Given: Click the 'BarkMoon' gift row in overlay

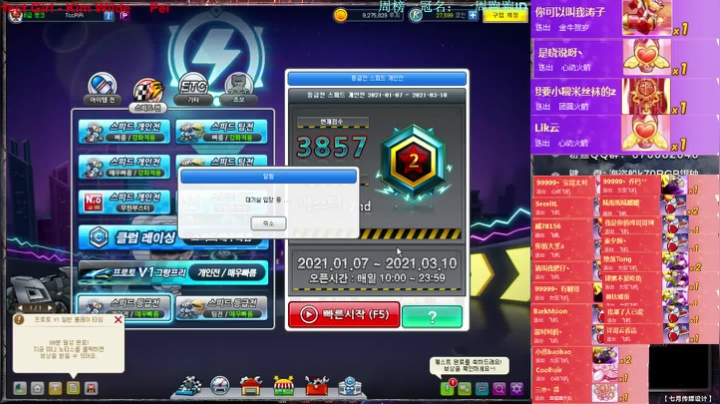Looking at the screenshot, I should click(566, 315).
